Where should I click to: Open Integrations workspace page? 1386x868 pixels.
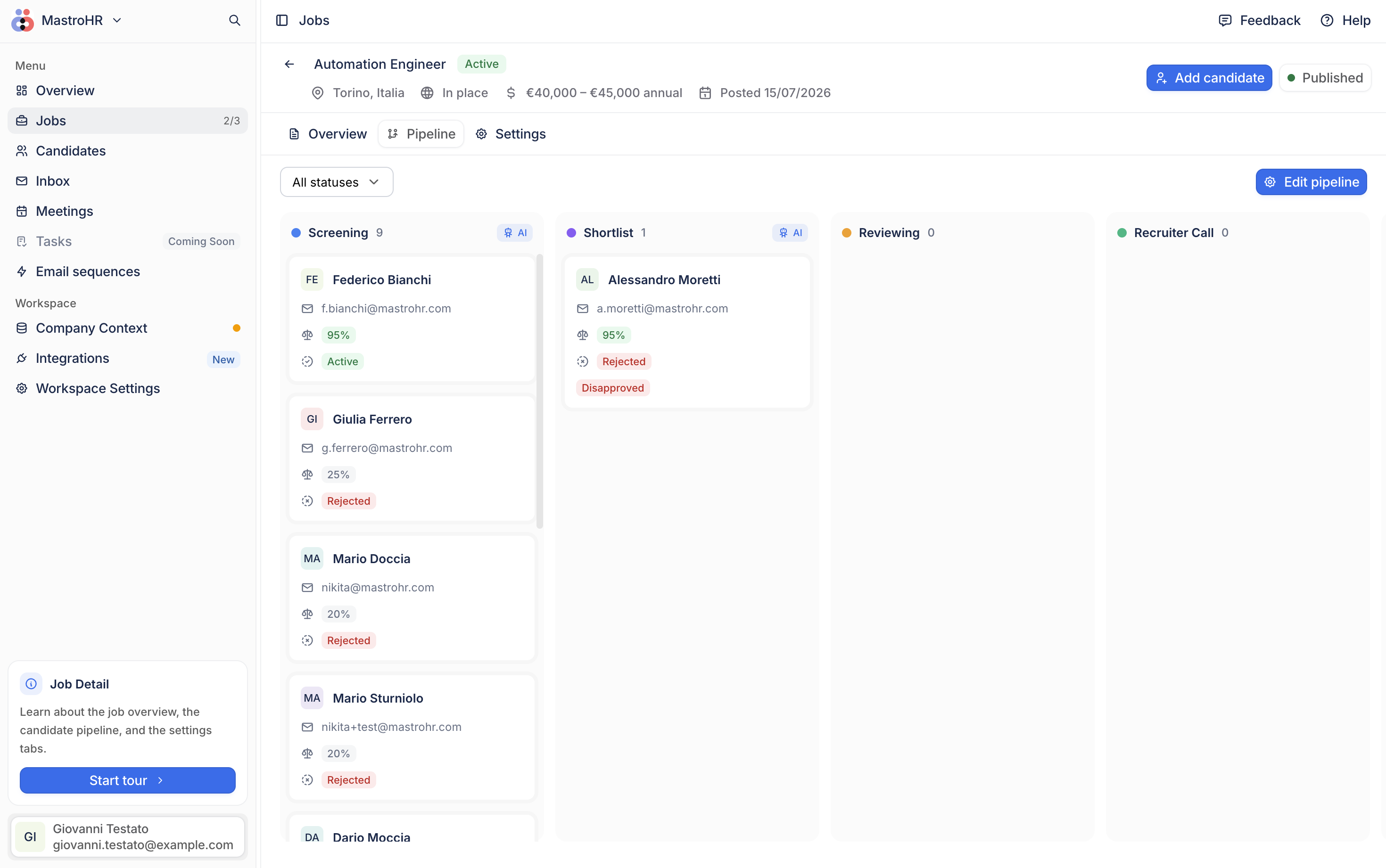coord(127,358)
